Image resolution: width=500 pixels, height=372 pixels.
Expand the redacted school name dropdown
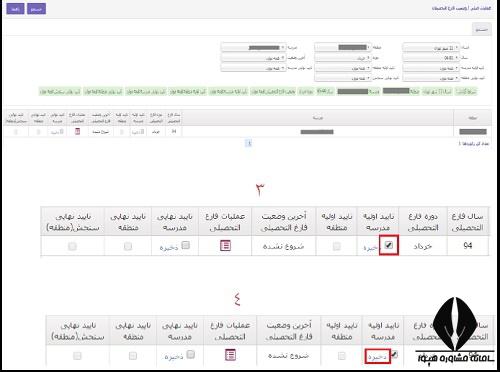[x=254, y=48]
